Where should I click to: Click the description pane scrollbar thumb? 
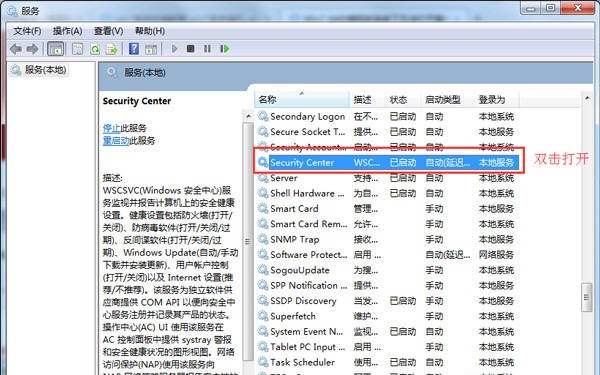tap(248, 241)
